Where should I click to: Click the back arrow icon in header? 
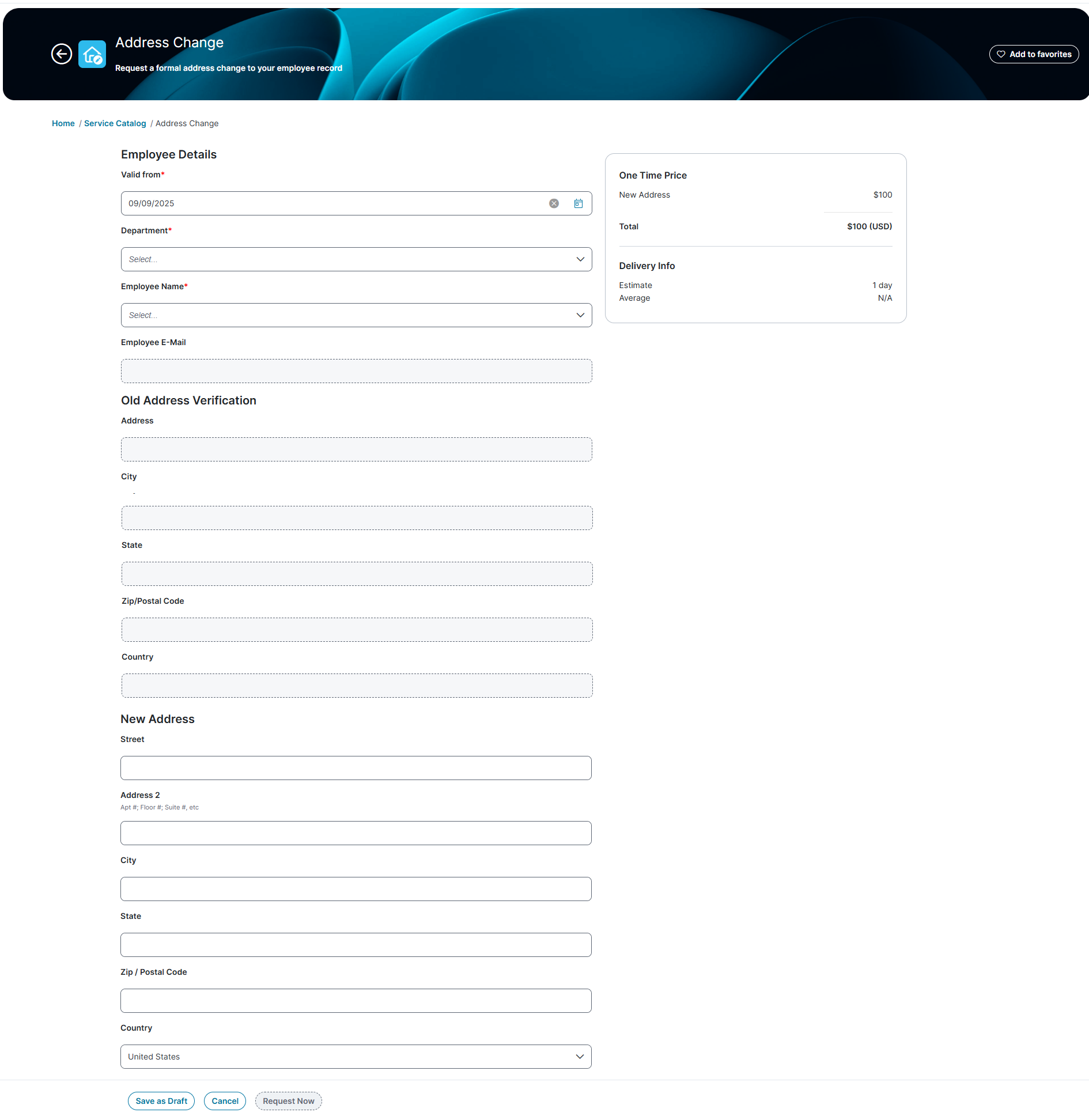click(x=62, y=54)
